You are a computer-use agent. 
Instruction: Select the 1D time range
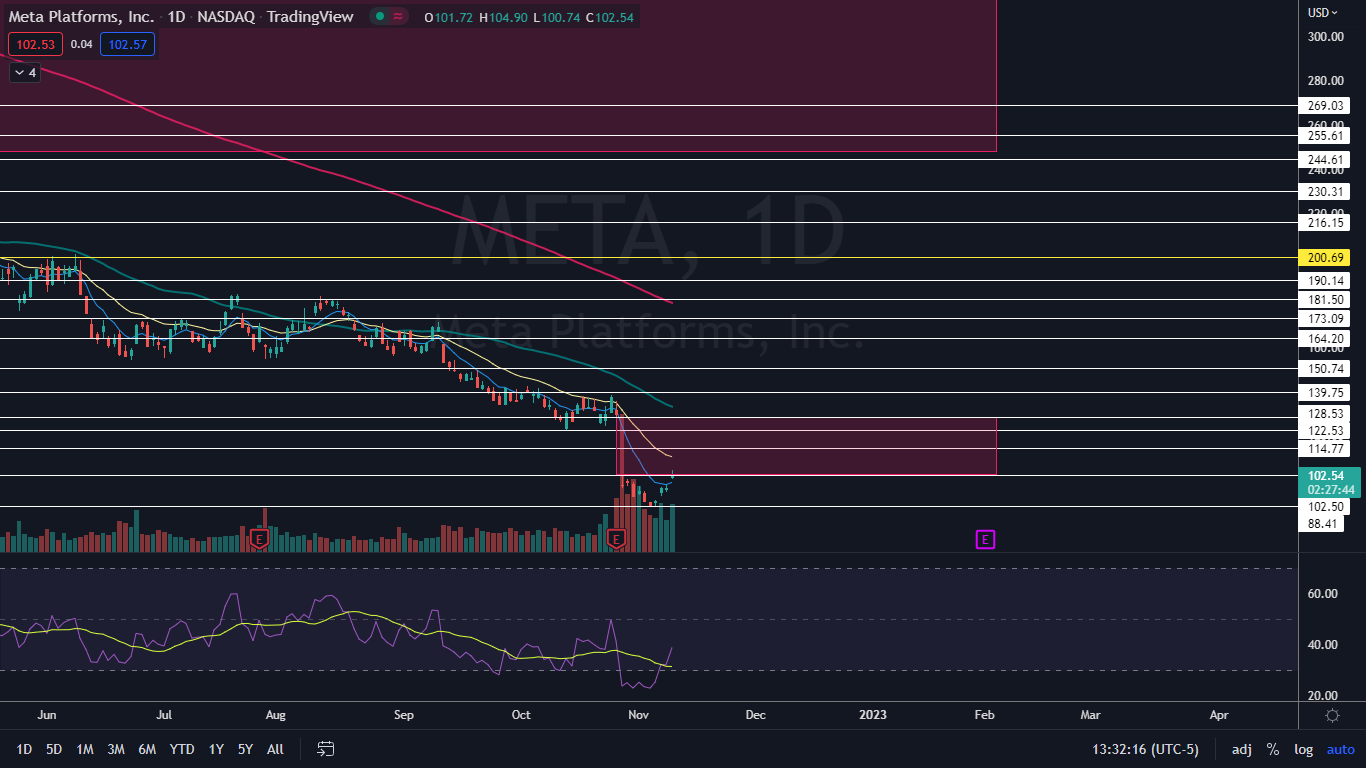pos(24,749)
